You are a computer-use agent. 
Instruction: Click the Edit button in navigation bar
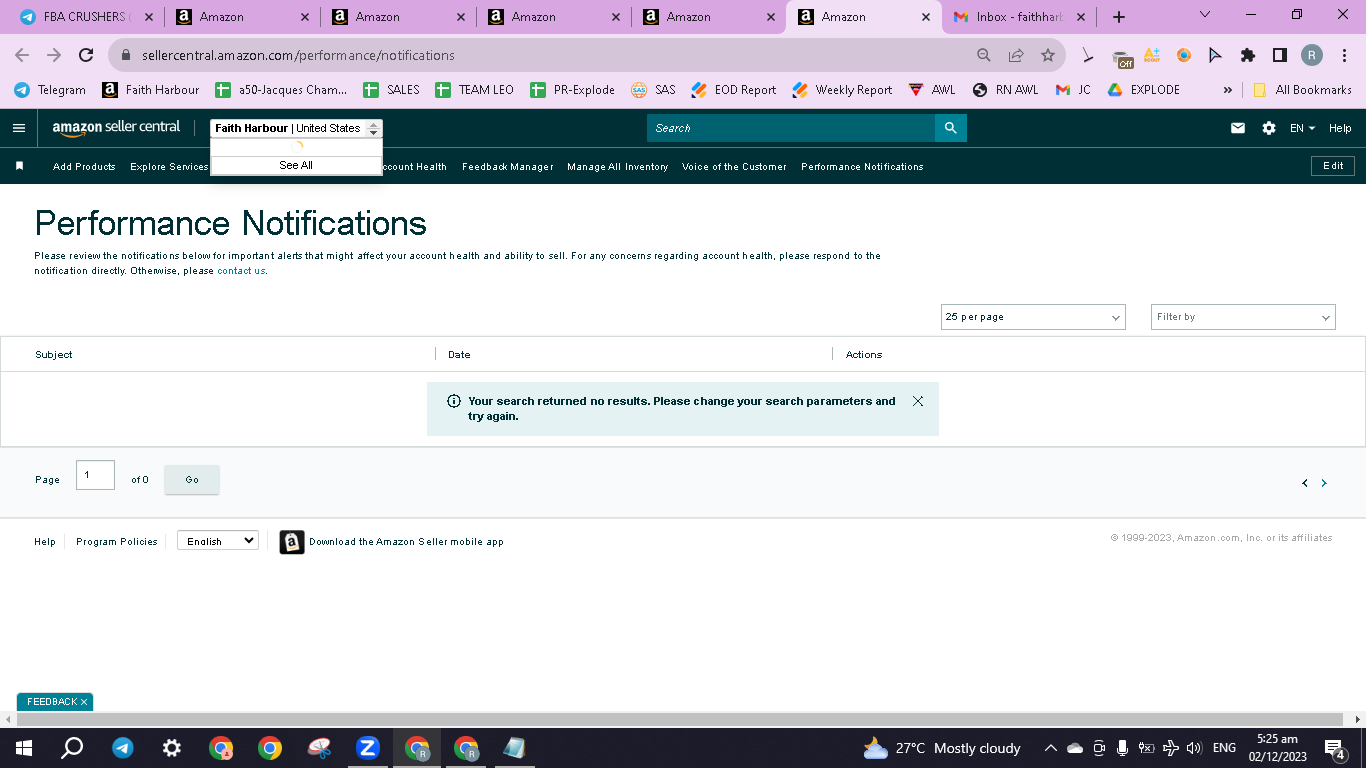pos(1333,166)
